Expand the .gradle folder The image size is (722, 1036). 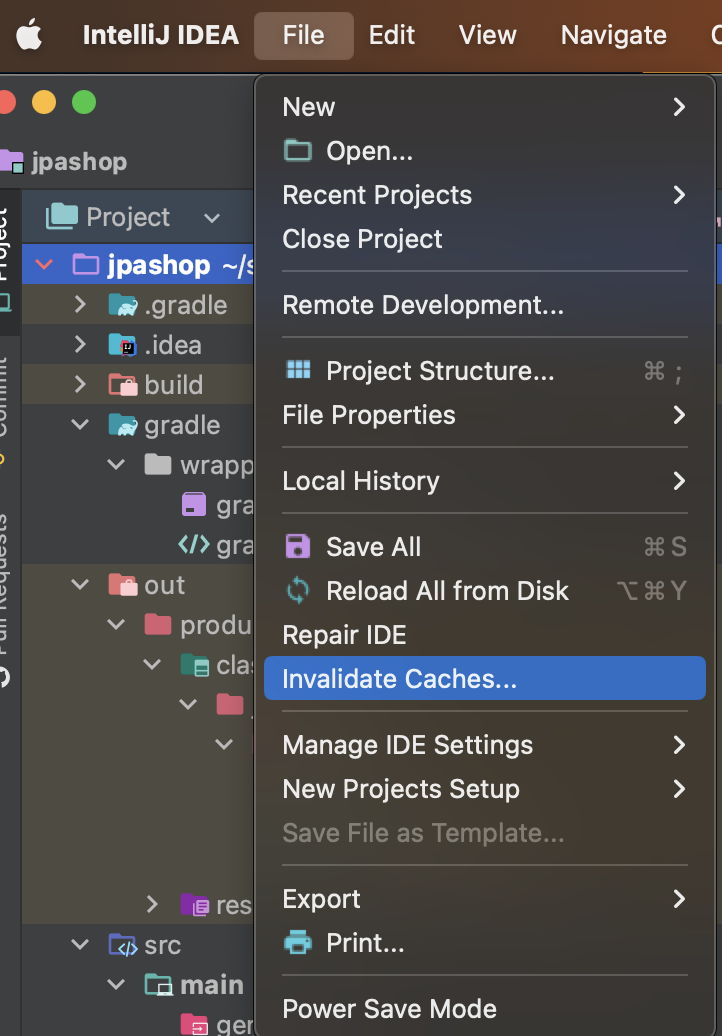coord(80,305)
